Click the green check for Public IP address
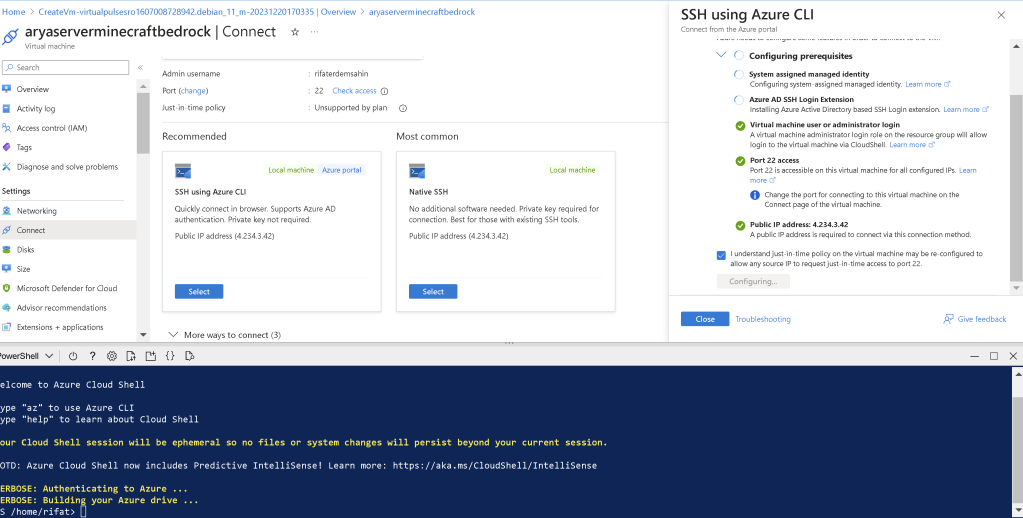 [x=740, y=226]
